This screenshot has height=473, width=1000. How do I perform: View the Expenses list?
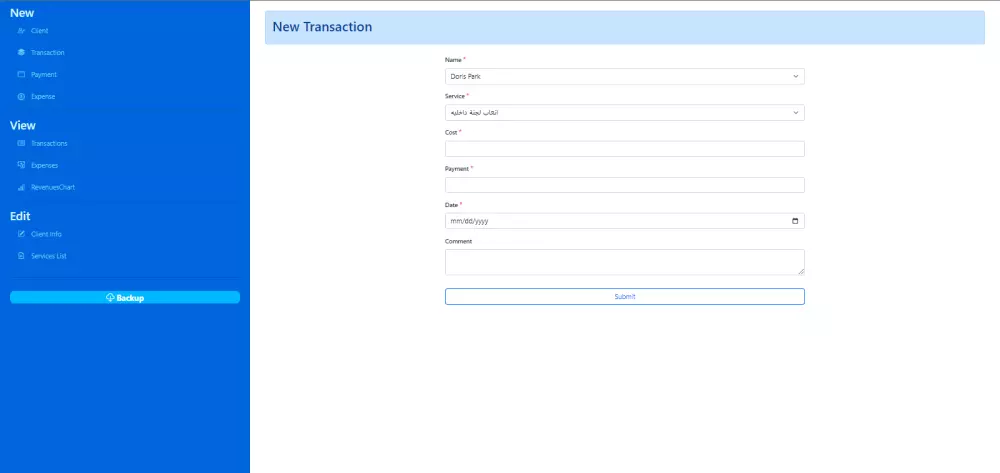point(45,165)
